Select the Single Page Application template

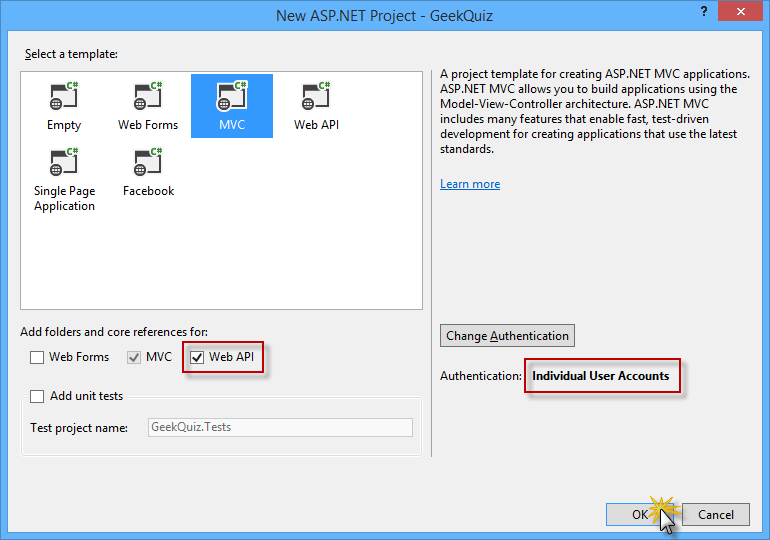point(64,180)
